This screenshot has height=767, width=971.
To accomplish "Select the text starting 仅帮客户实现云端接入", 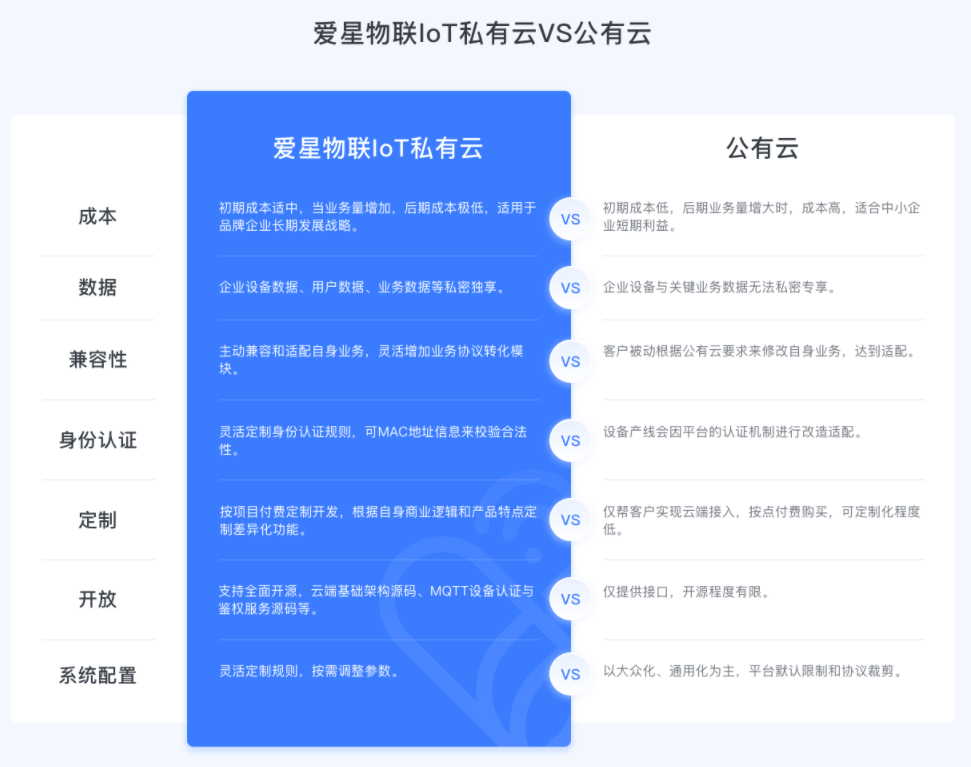I will pos(762,521).
